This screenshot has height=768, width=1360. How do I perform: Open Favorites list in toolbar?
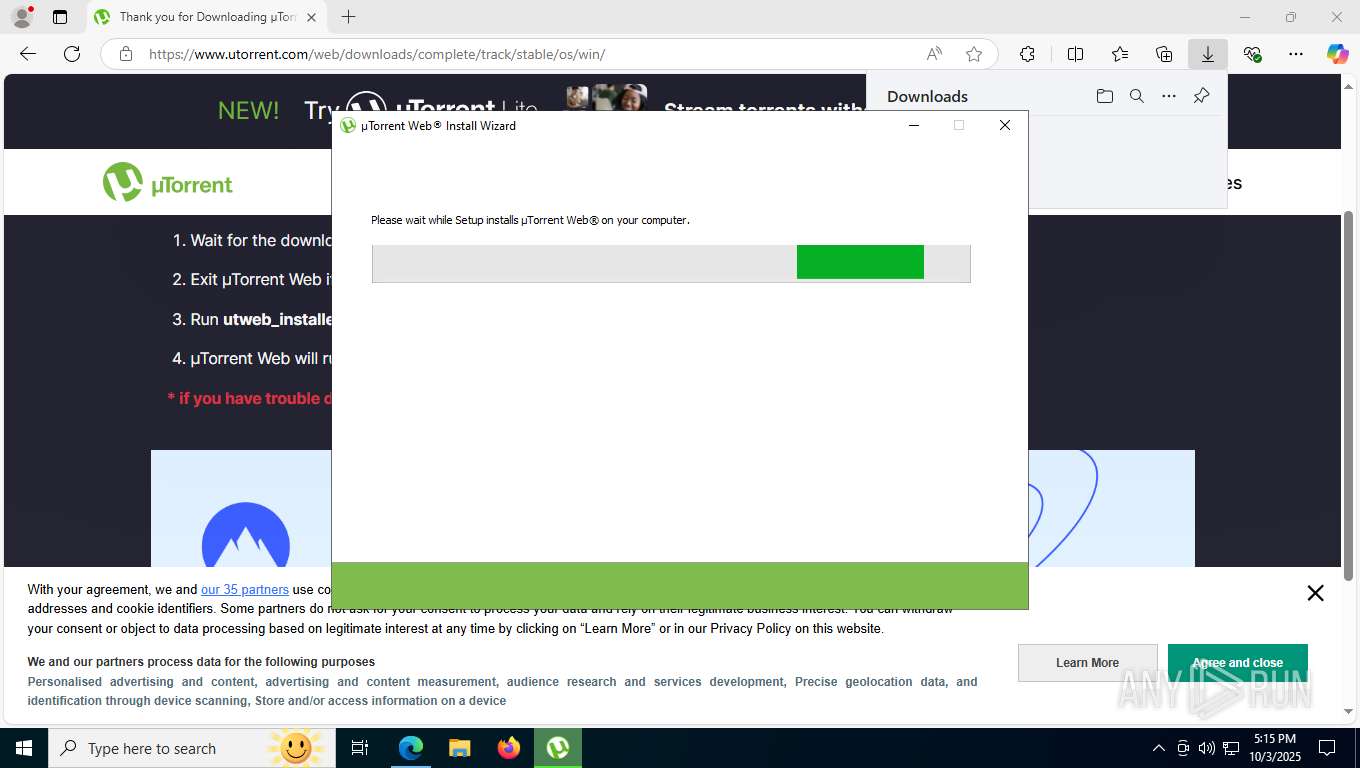pos(1120,54)
